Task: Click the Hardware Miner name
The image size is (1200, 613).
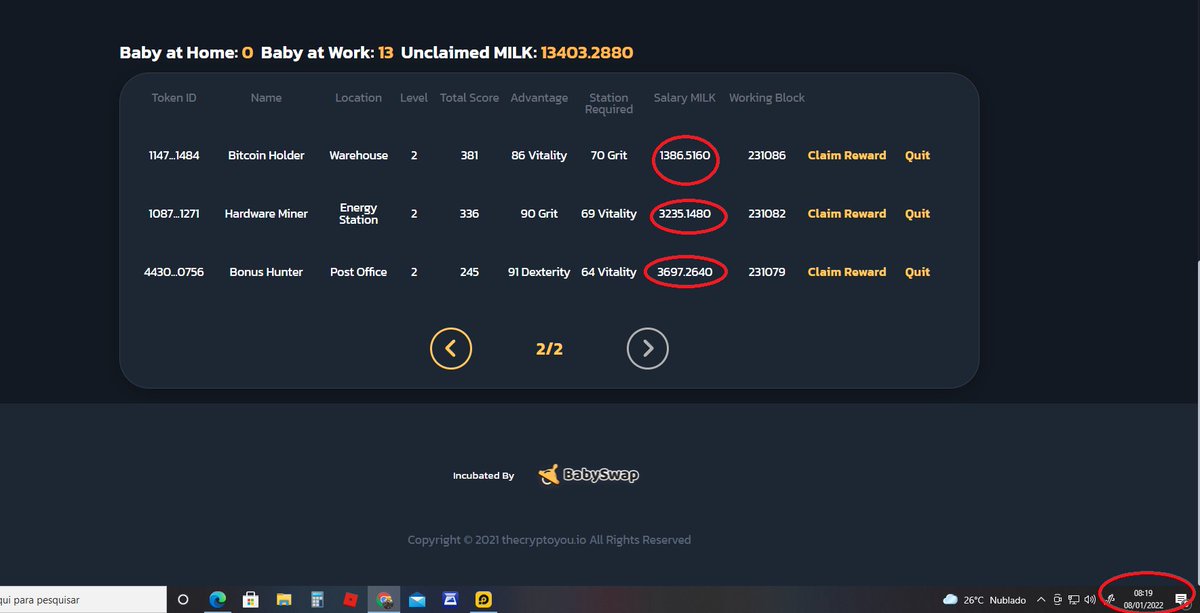Action: (266, 213)
